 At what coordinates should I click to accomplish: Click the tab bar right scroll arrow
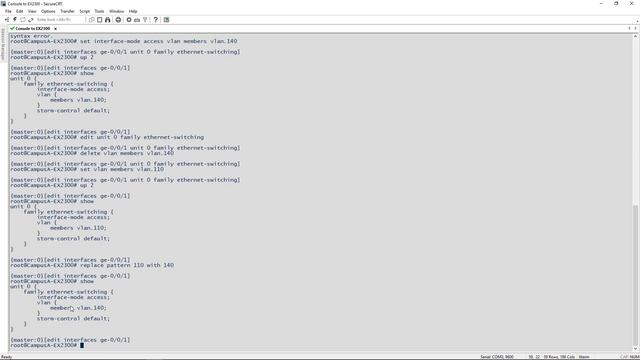click(x=636, y=29)
